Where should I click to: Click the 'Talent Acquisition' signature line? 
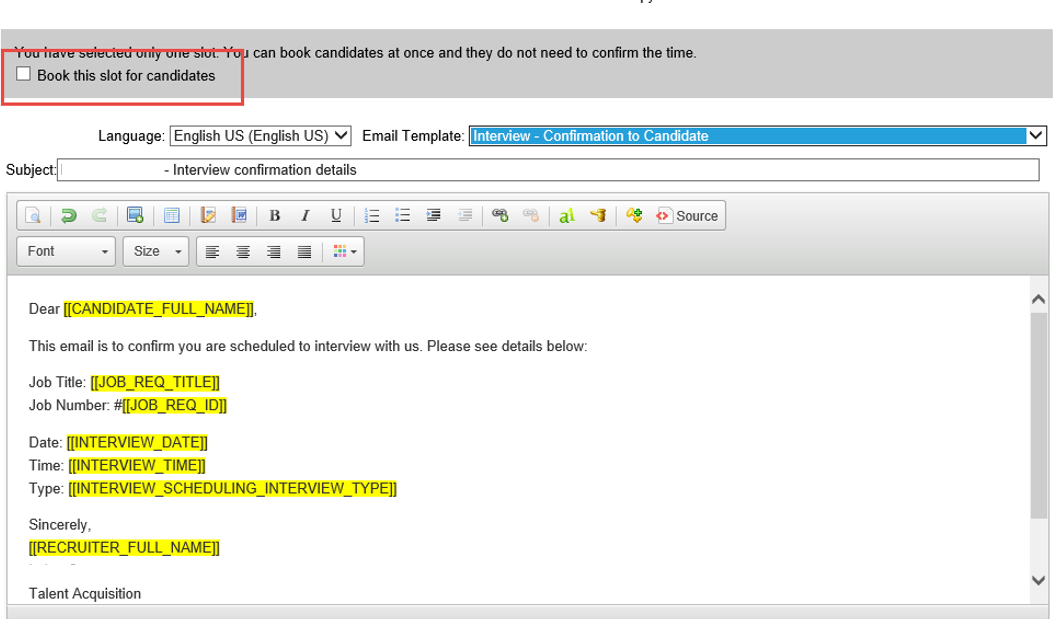(85, 593)
